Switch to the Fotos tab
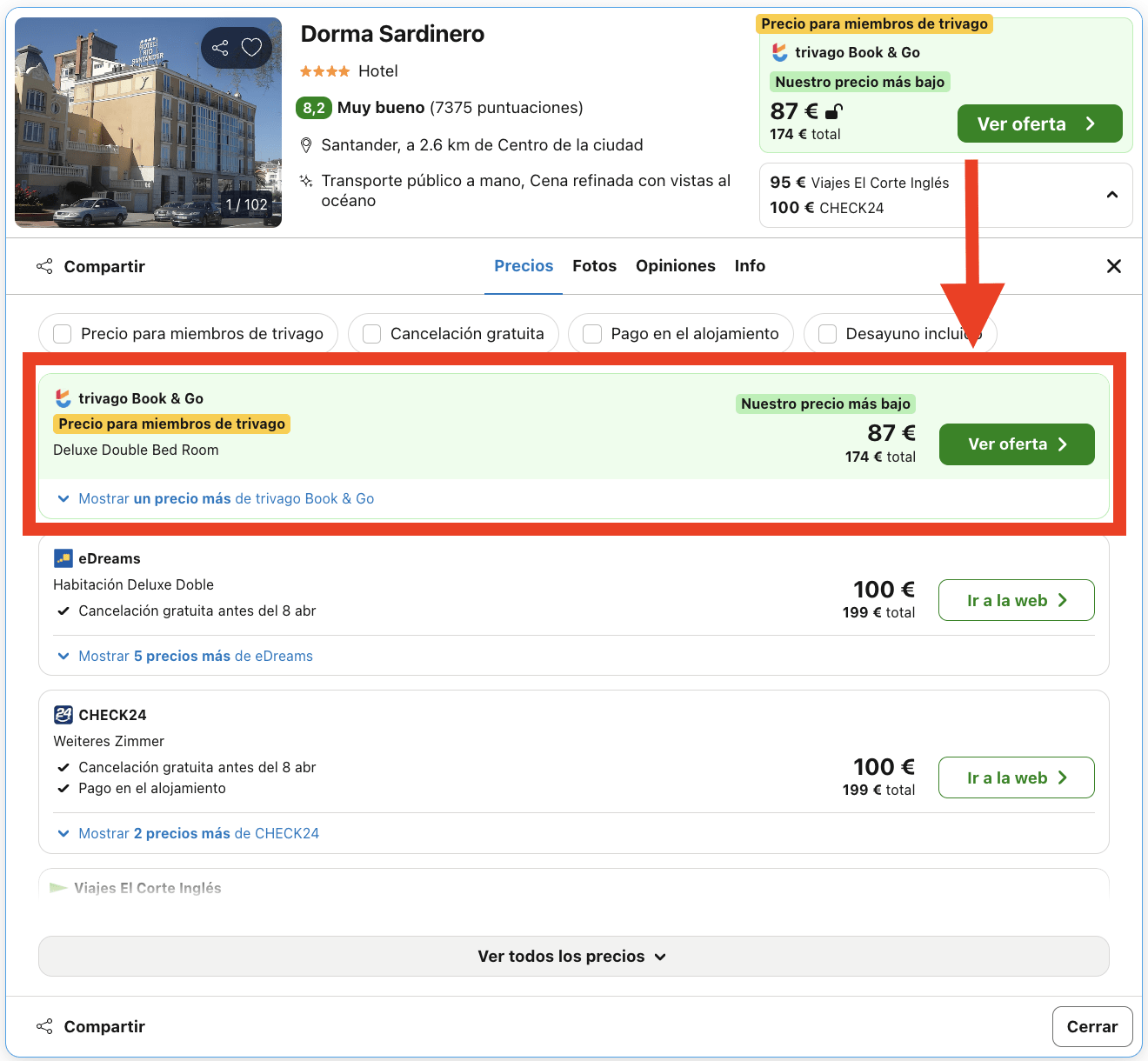 [x=594, y=265]
